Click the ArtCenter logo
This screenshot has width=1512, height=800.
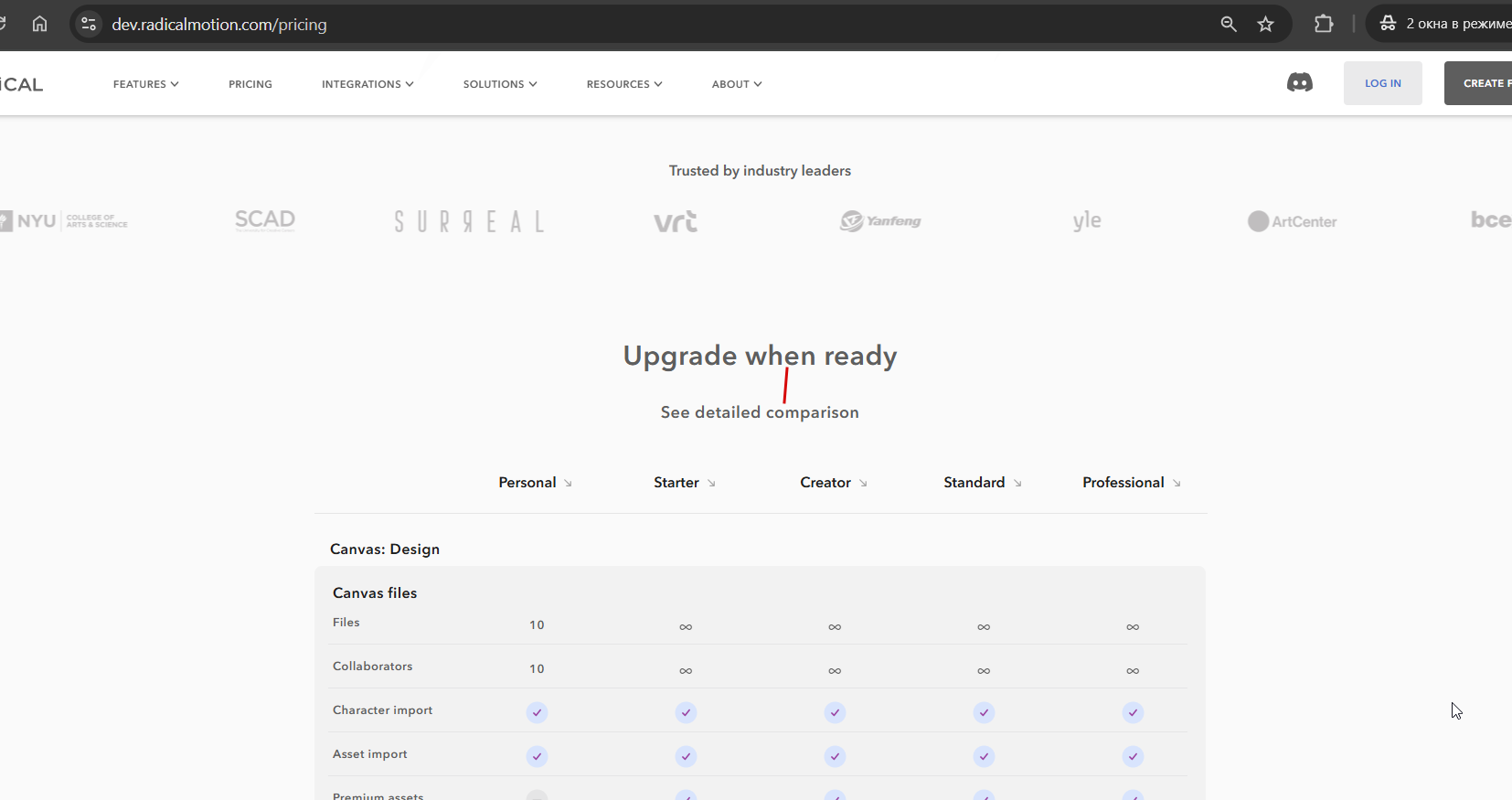(x=1292, y=221)
